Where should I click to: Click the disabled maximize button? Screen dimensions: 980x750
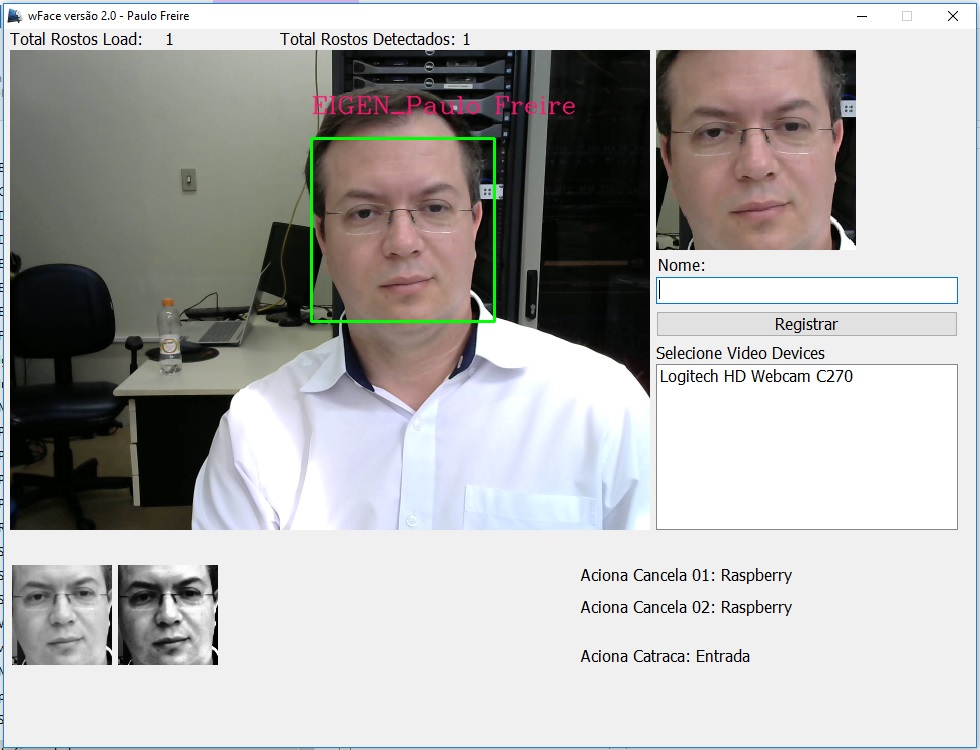[x=907, y=16]
